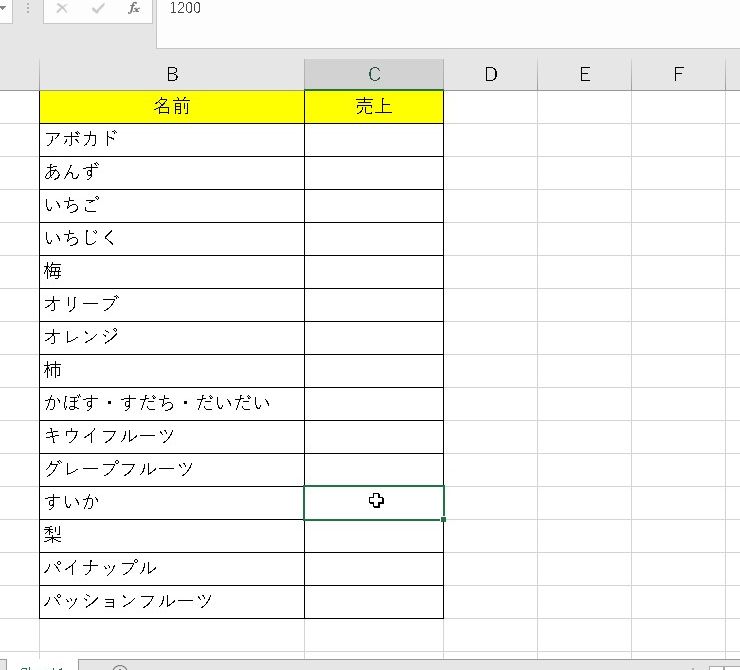The width and height of the screenshot is (740, 670).
Task: Select the yellow 売上 header cell
Action: [x=374, y=107]
